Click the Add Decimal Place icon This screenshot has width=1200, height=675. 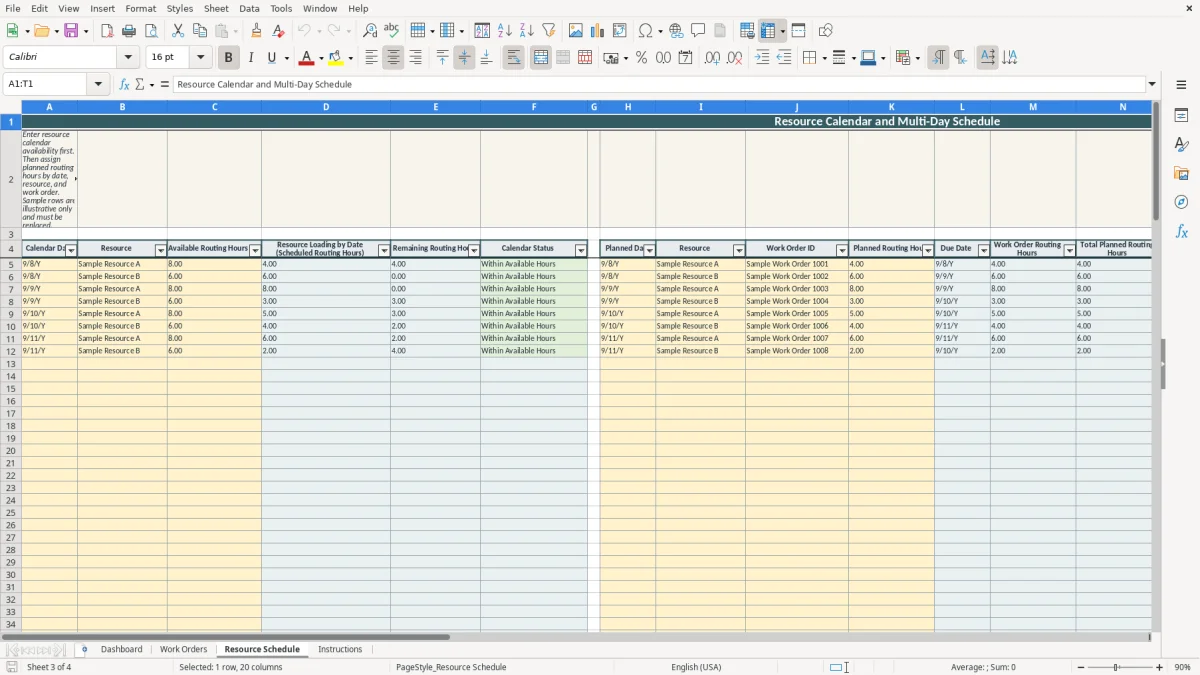click(712, 58)
